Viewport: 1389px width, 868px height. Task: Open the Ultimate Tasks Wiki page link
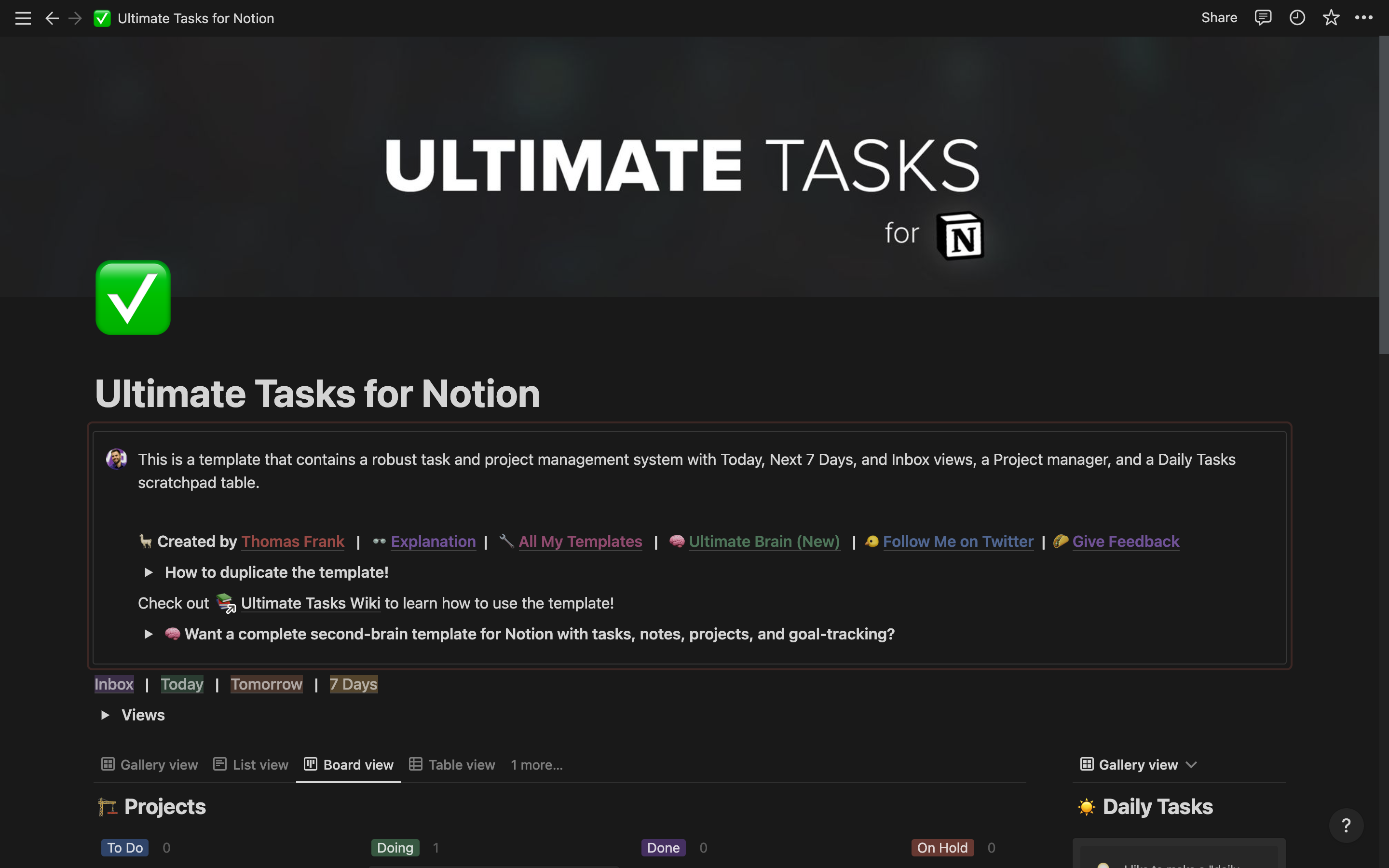coord(311,603)
